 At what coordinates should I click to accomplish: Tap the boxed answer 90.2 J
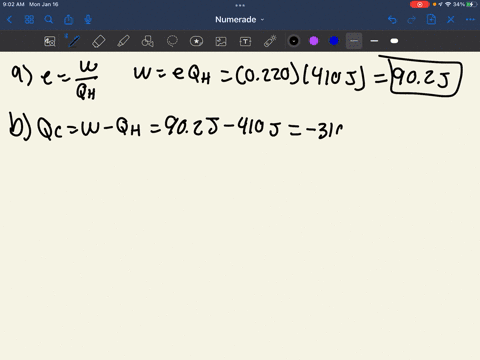tap(426, 79)
